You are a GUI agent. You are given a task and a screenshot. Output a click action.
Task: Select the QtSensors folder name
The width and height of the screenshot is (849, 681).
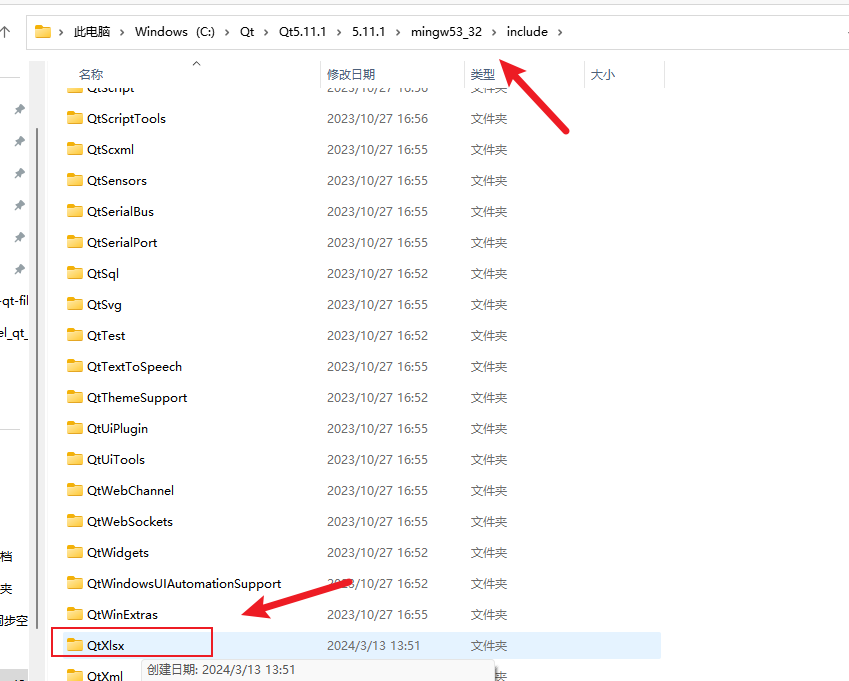(x=117, y=180)
